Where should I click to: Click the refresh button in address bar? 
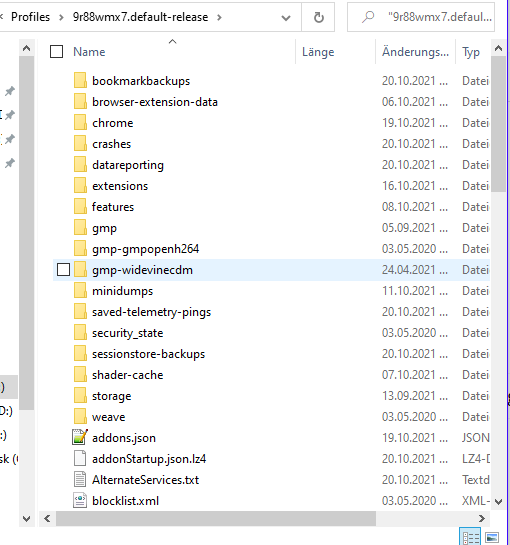[318, 17]
